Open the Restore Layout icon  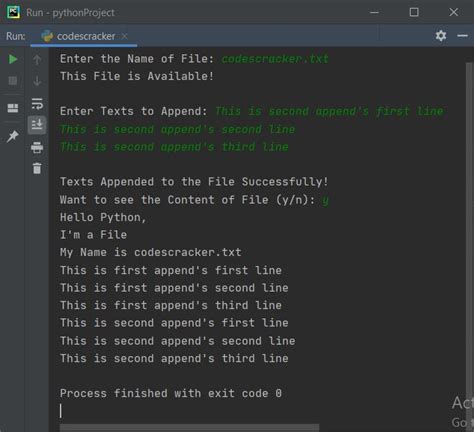pos(13,108)
